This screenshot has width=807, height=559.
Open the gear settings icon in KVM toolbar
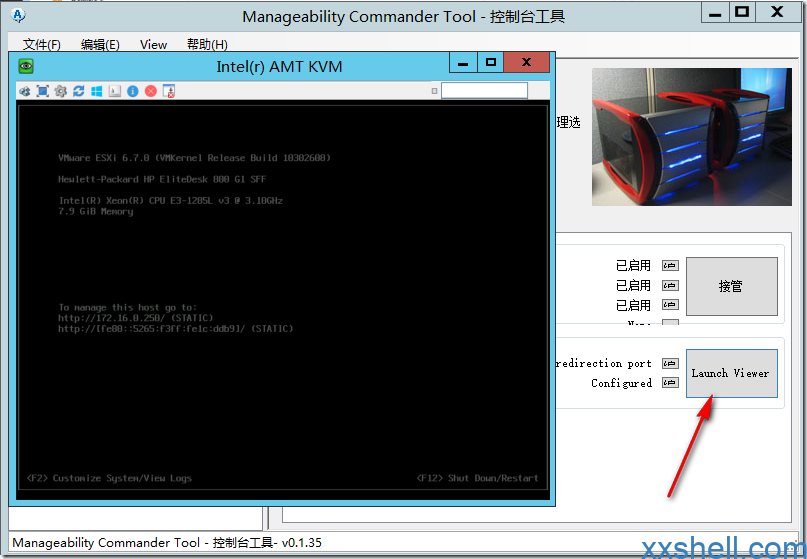61,91
